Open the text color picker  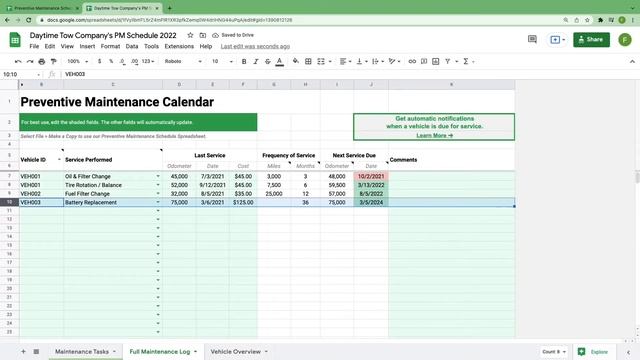[280, 61]
